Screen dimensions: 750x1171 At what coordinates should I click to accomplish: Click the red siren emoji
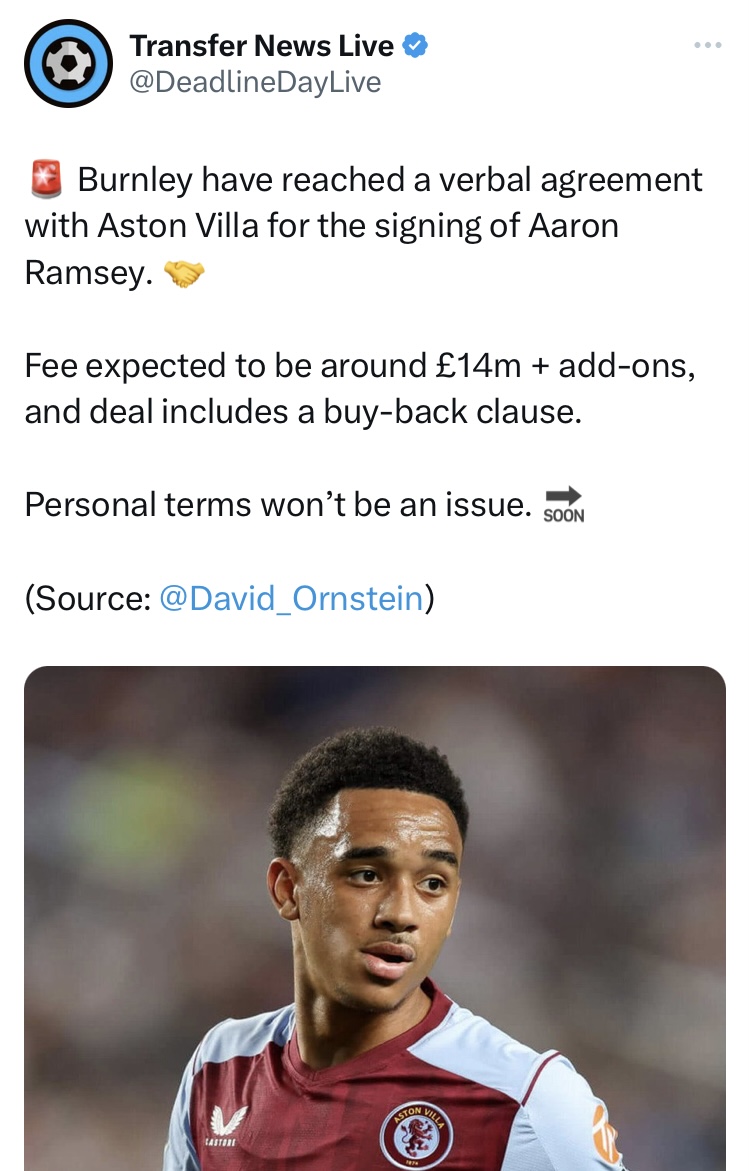pyautogui.click(x=46, y=180)
